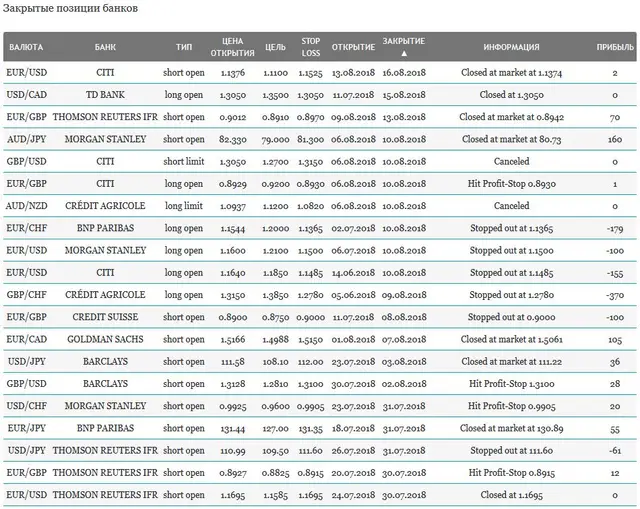Click 'Closed at market at 130.89' cell

[x=511, y=428]
